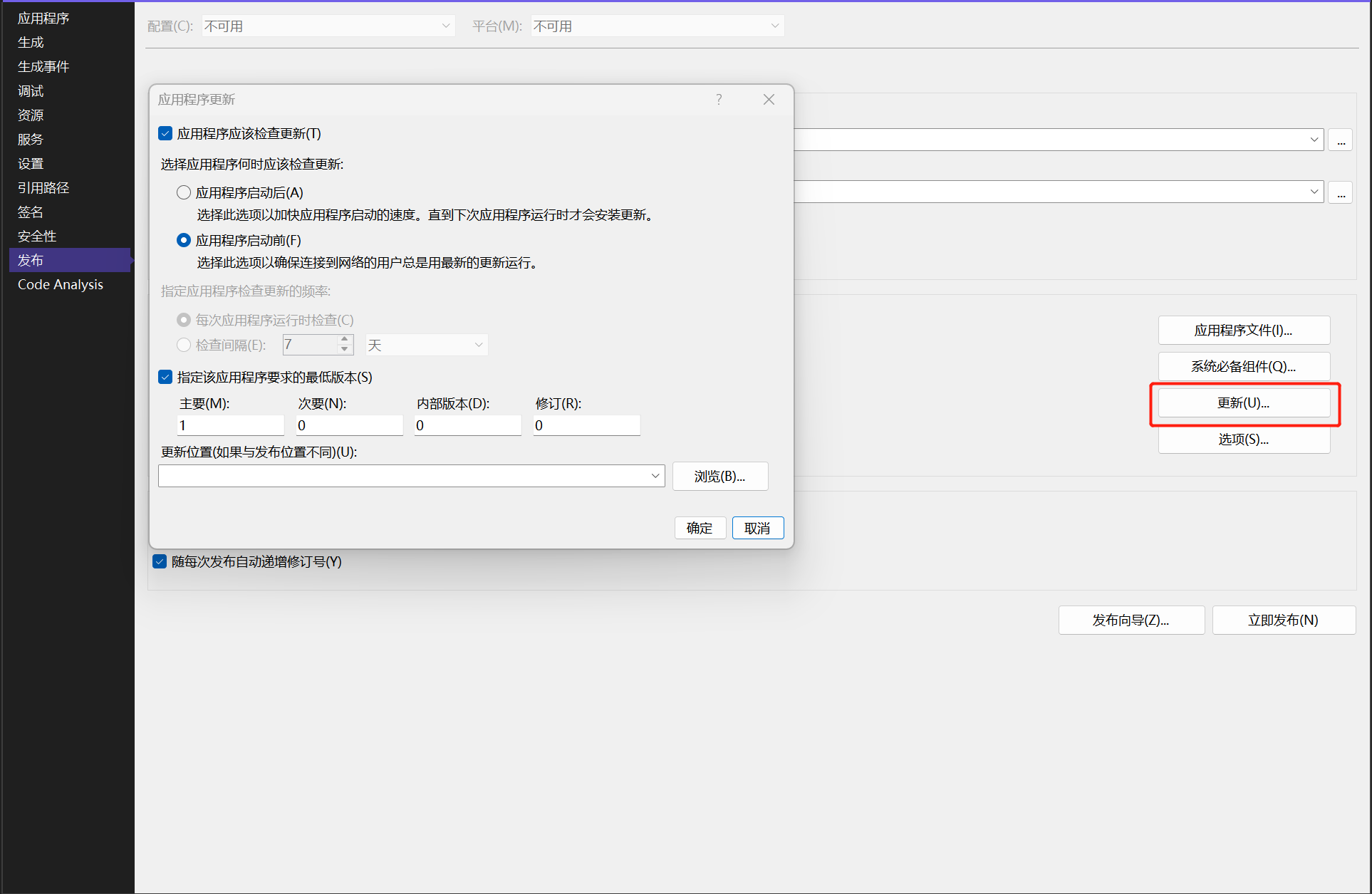This screenshot has height=894, width=1372.
Task: Open the 调试 page in sidebar
Action: click(x=31, y=91)
